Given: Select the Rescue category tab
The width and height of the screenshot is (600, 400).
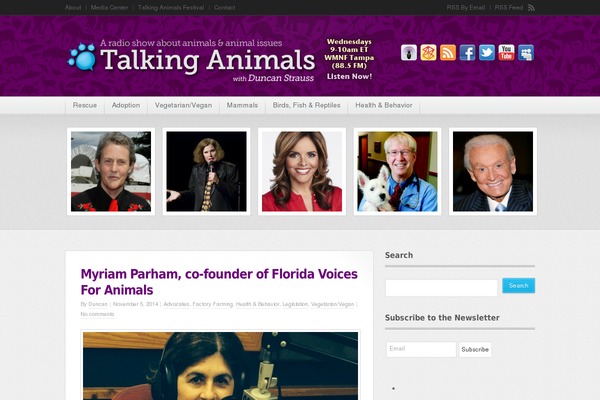Looking at the screenshot, I should click(x=85, y=105).
